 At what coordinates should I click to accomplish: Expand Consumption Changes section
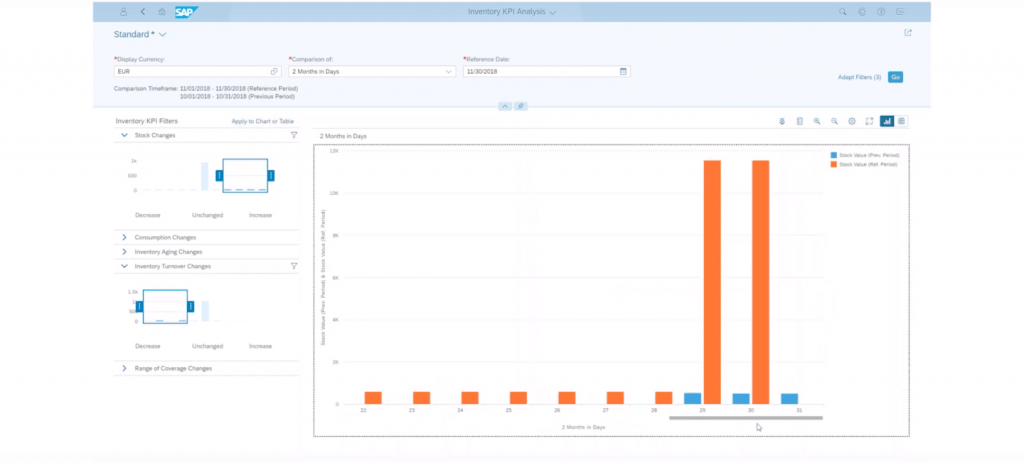point(125,237)
